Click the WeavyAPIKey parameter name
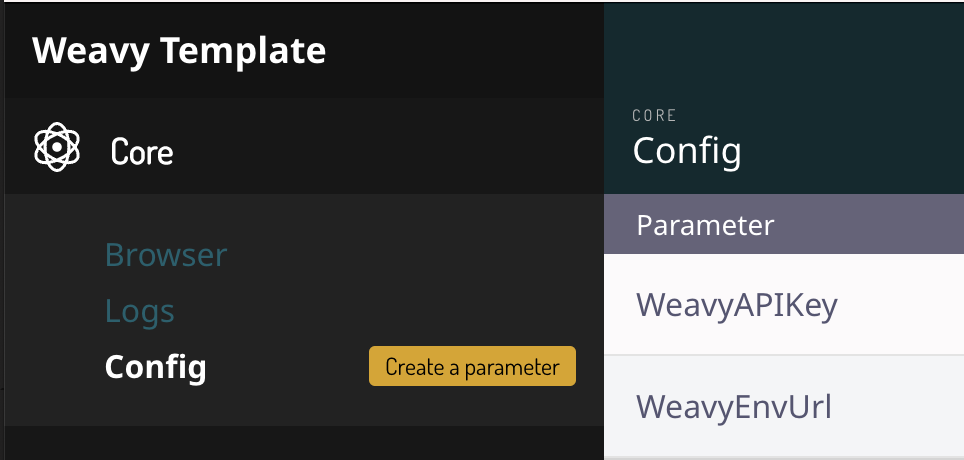Image resolution: width=964 pixels, height=460 pixels. [x=736, y=305]
